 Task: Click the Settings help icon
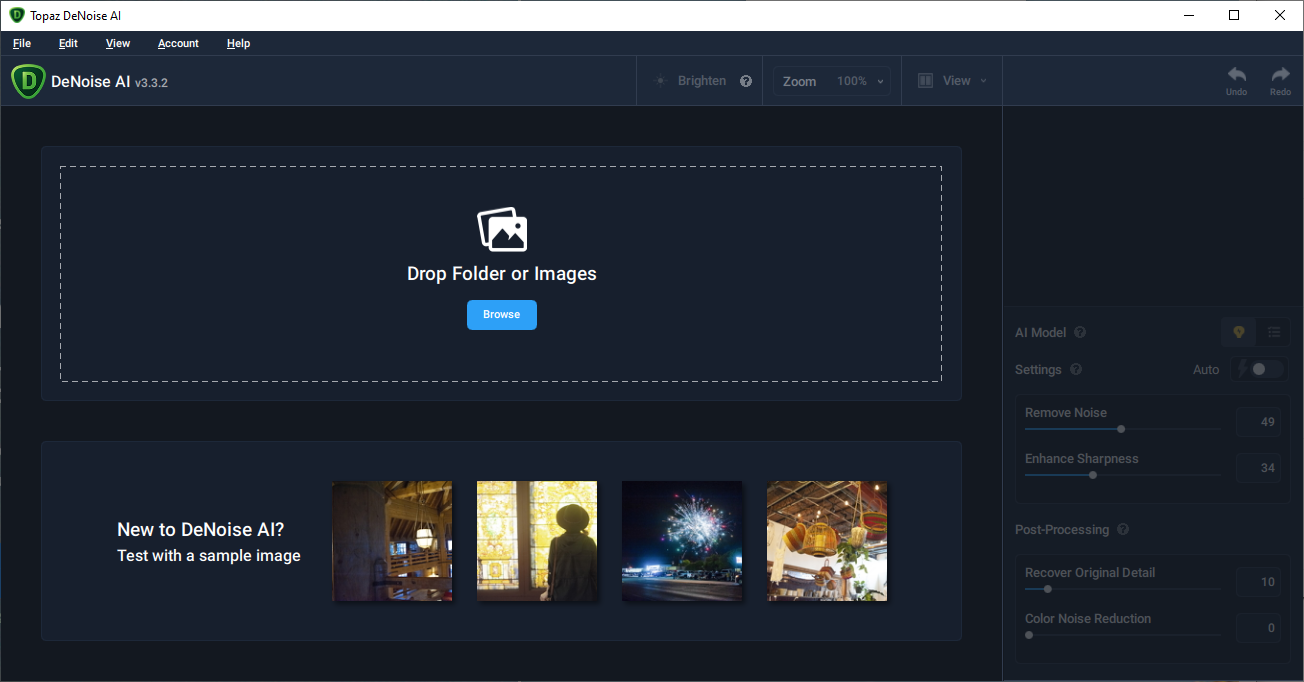click(1076, 369)
